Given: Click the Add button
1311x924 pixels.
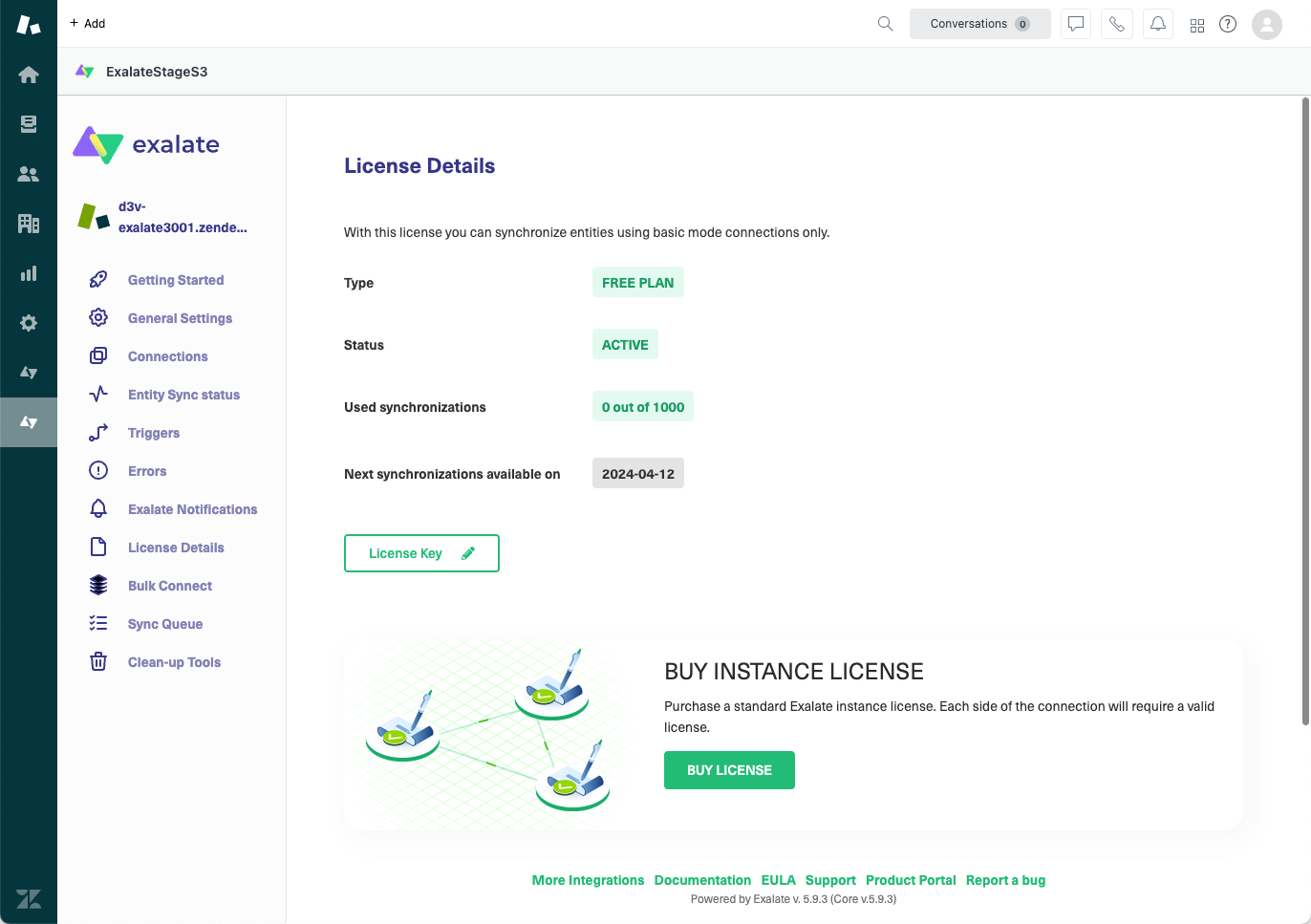Looking at the screenshot, I should tap(87, 23).
